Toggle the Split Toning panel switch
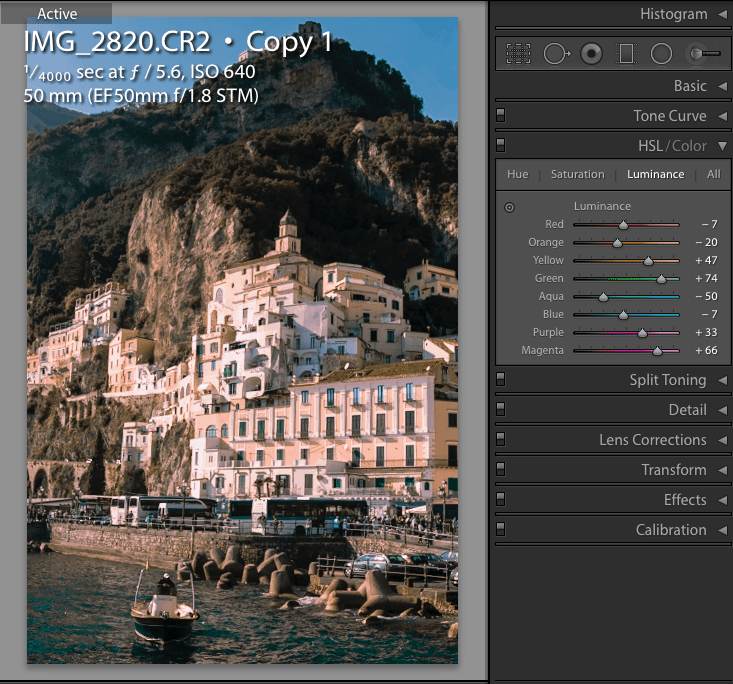This screenshot has width=733, height=684. coord(501,379)
